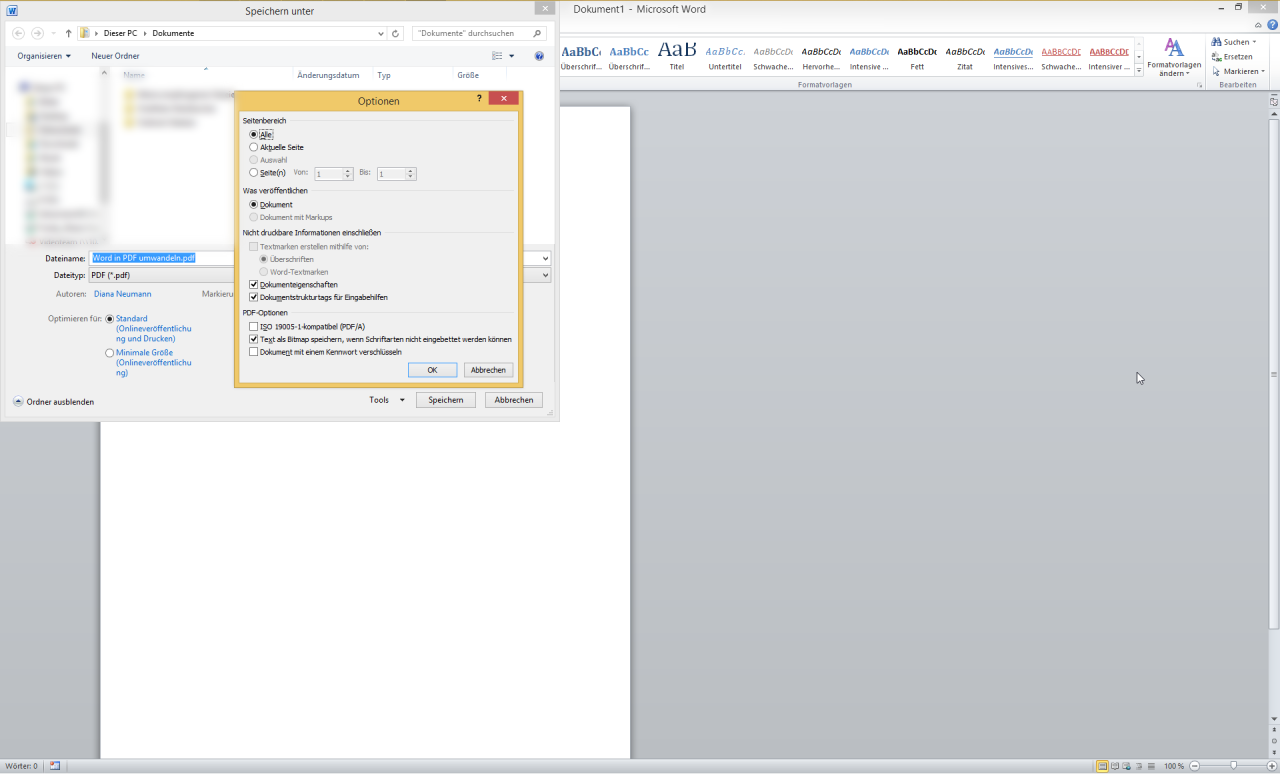Click 'Wörter: 0' in status bar

click(x=21, y=766)
